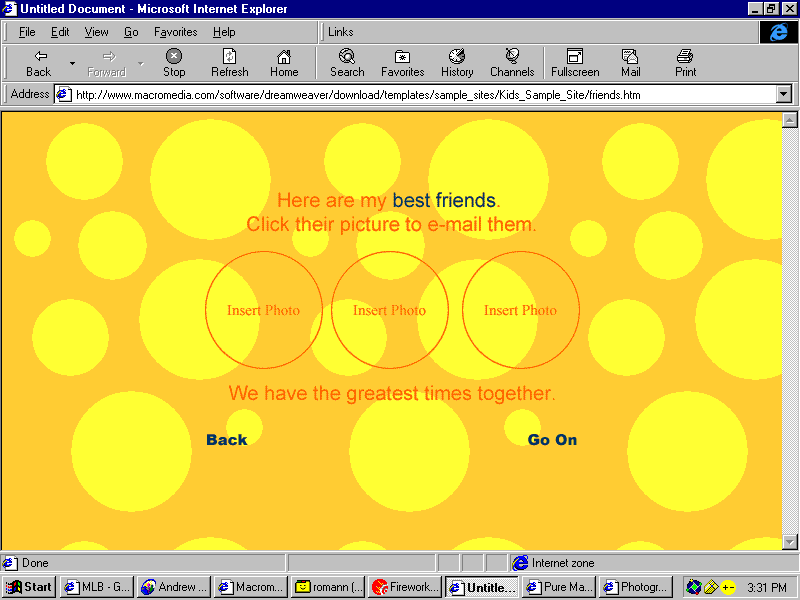This screenshot has height=600, width=800.
Task: Click the pencil system tray icon
Action: coord(710,587)
